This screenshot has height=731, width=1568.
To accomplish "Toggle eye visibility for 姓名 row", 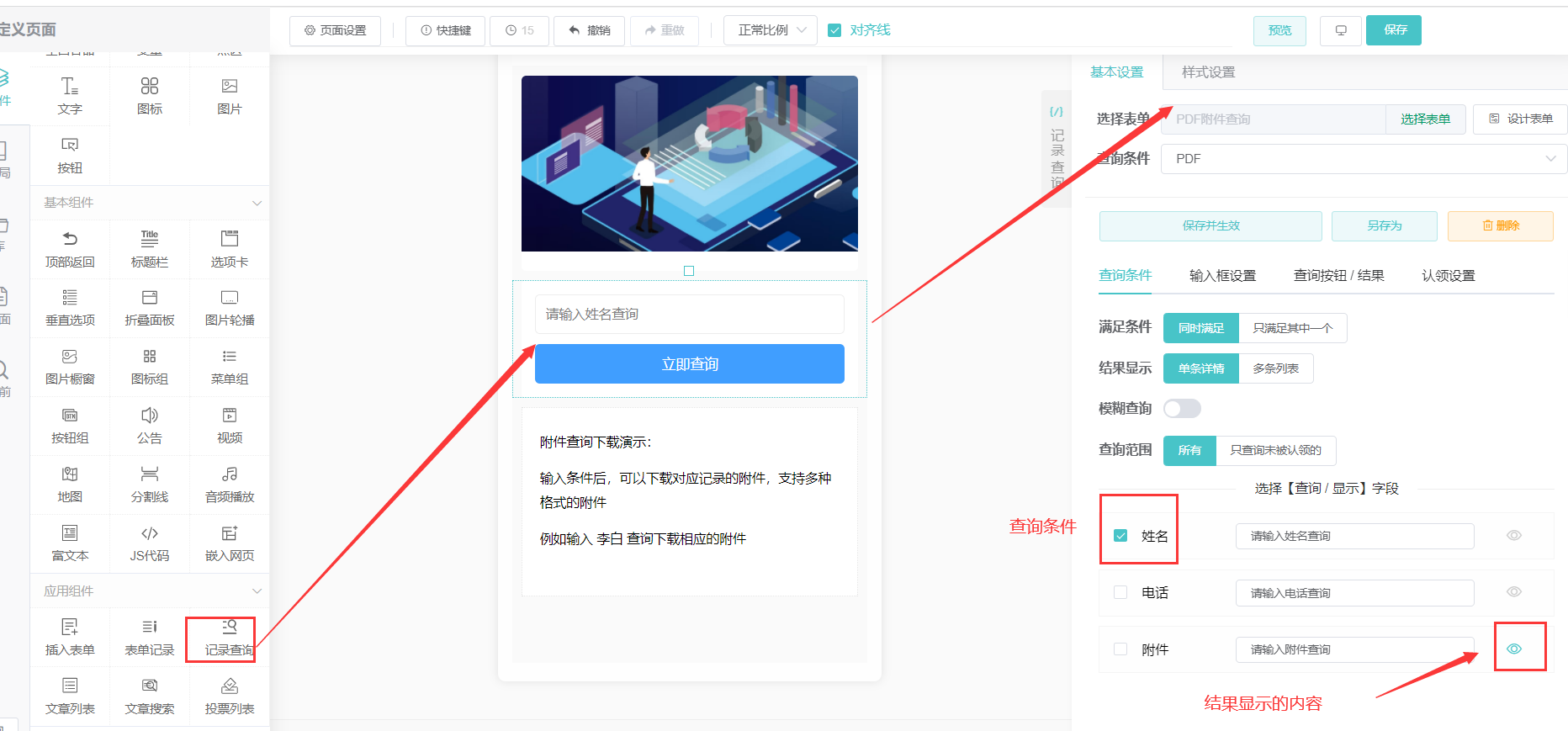I will 1514,536.
